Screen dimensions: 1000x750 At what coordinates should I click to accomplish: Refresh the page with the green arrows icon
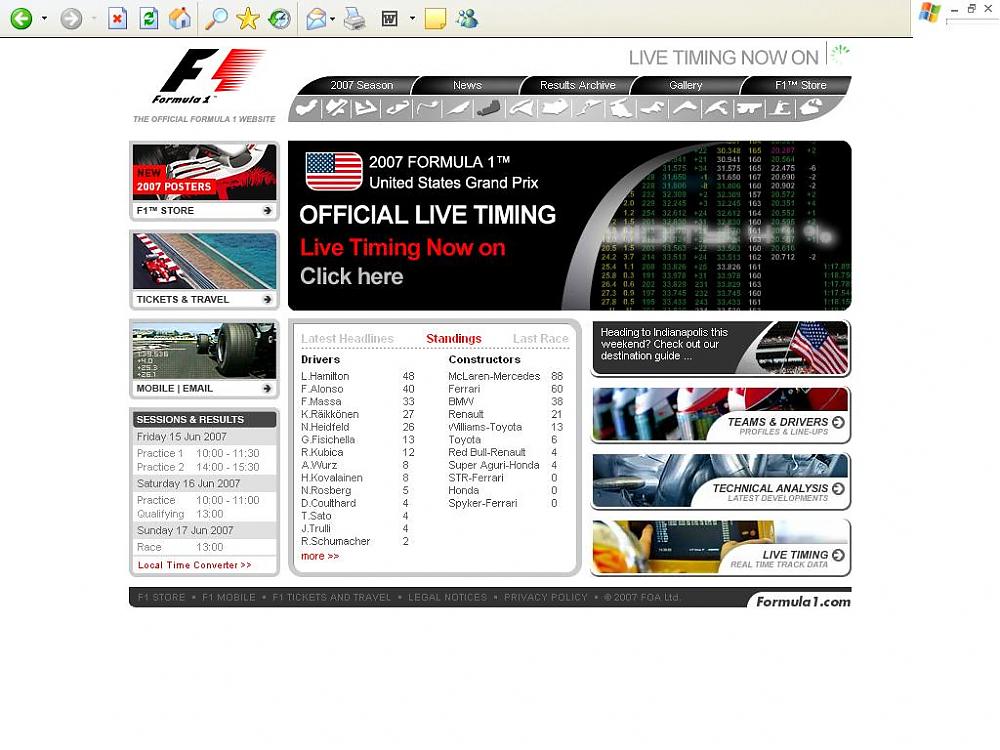[x=149, y=18]
